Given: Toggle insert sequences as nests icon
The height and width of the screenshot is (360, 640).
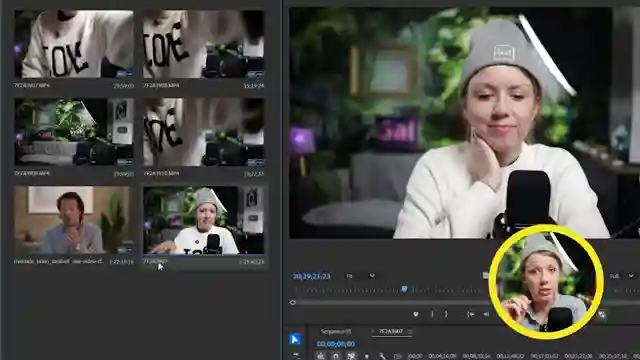Looking at the screenshot, I should (x=320, y=356).
